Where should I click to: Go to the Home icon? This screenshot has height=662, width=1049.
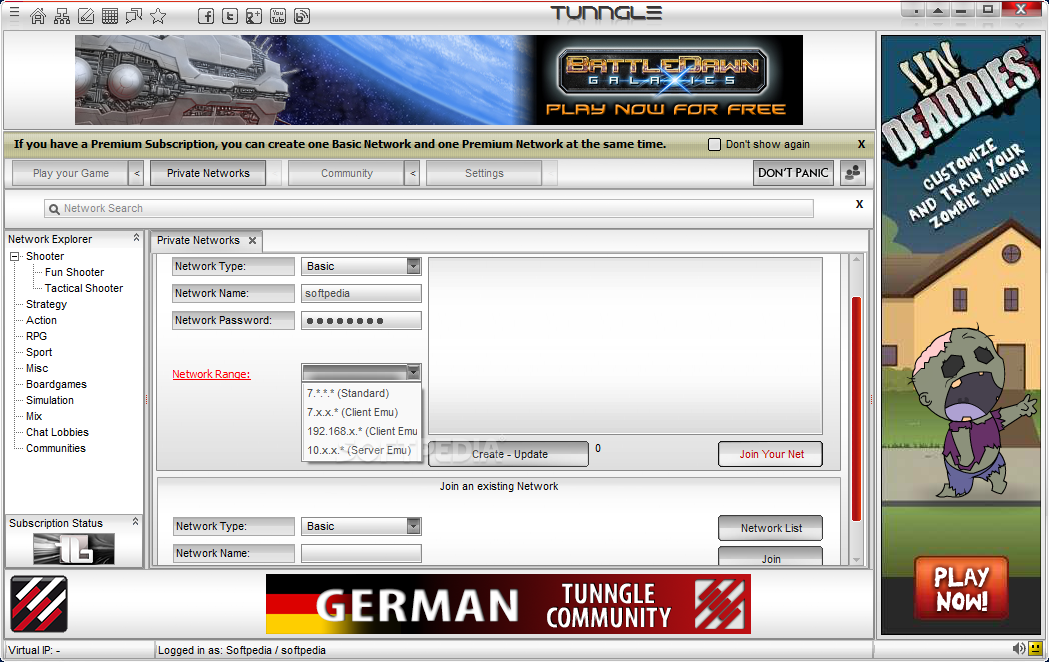pyautogui.click(x=38, y=16)
